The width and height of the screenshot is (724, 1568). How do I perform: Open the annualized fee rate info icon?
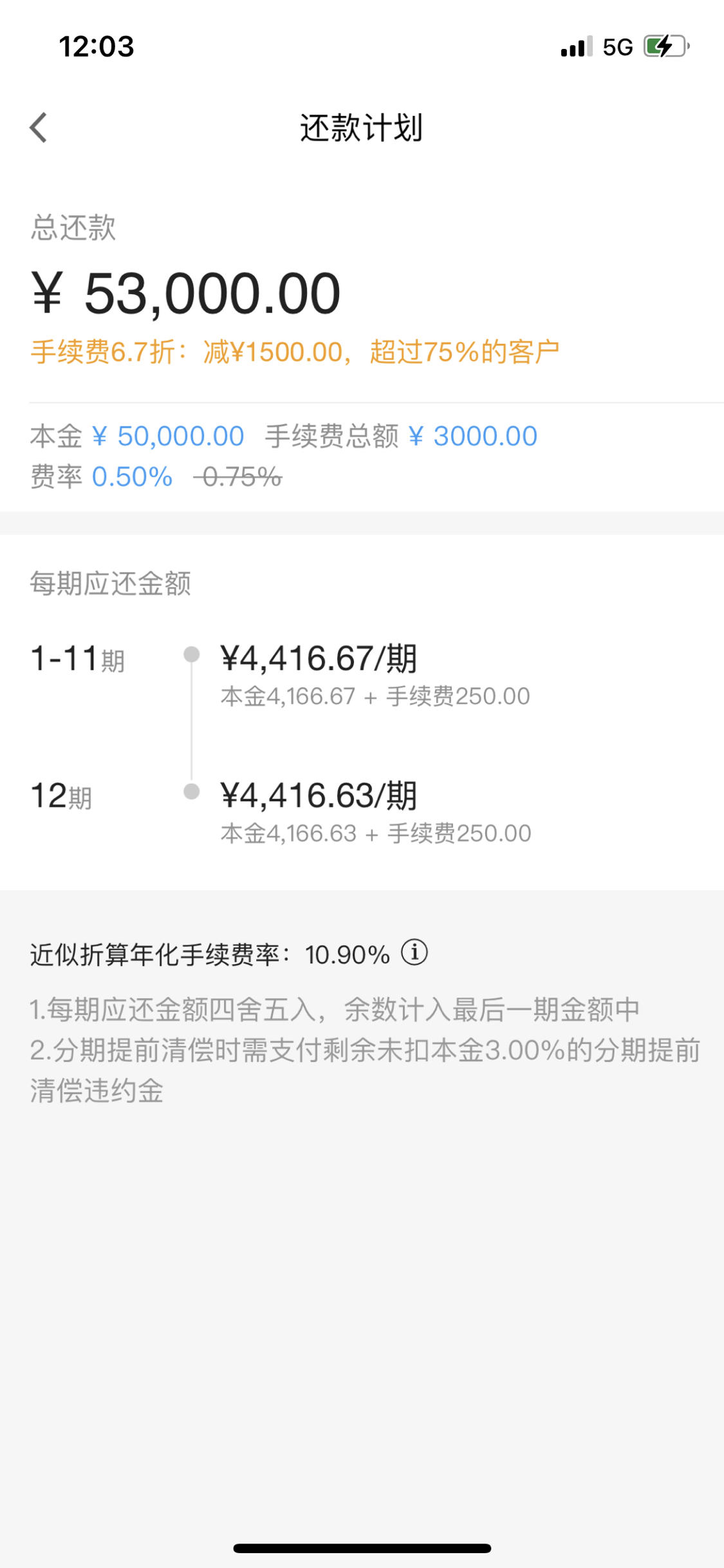tap(414, 952)
